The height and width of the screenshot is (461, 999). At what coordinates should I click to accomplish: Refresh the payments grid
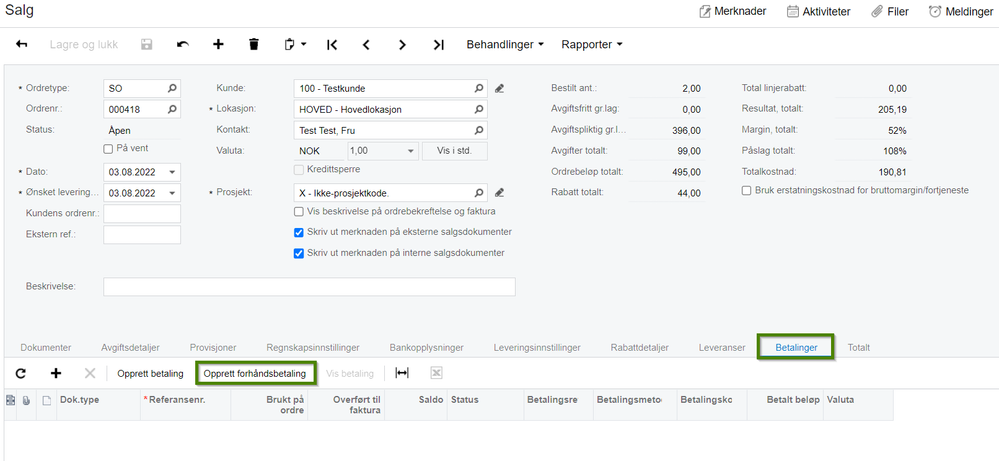click(x=21, y=374)
